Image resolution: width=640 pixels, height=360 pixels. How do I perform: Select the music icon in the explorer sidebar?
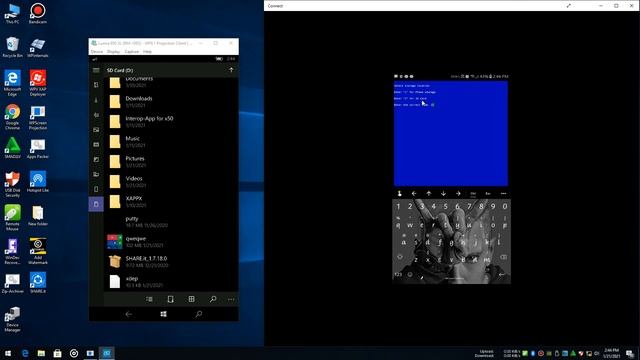pos(96,115)
